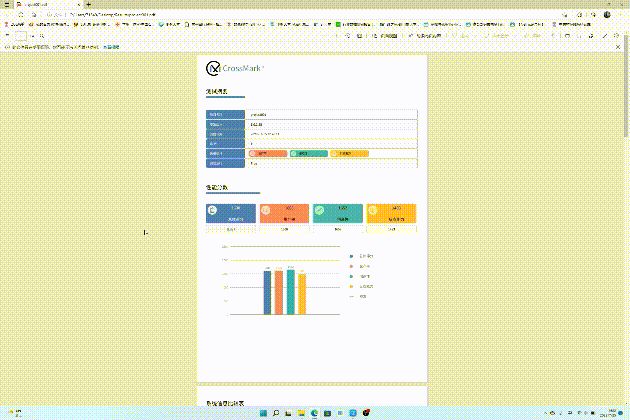The image size is (630, 420).
Task: Click the CrossMark logo icon
Action: pyautogui.click(x=213, y=68)
